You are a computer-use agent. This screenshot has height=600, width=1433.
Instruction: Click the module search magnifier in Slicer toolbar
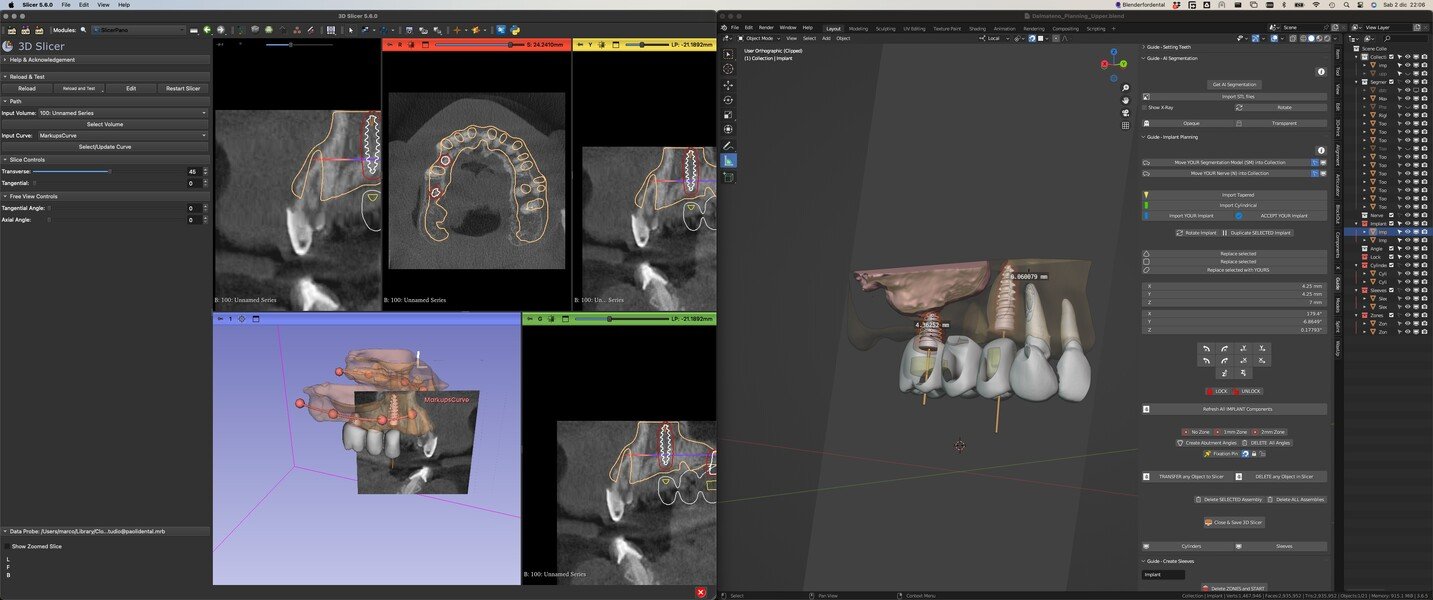click(84, 30)
